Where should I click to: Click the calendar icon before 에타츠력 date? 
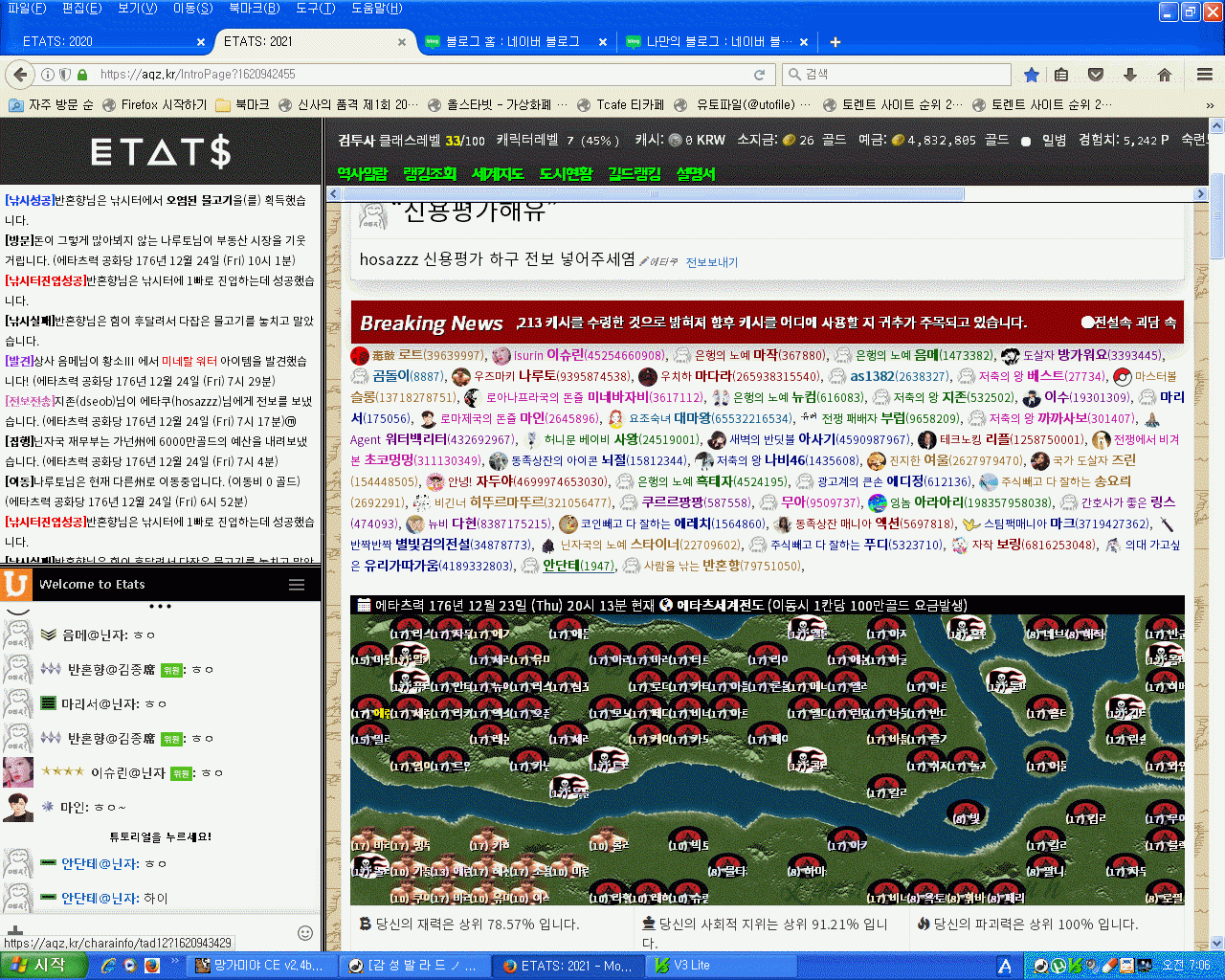point(364,605)
